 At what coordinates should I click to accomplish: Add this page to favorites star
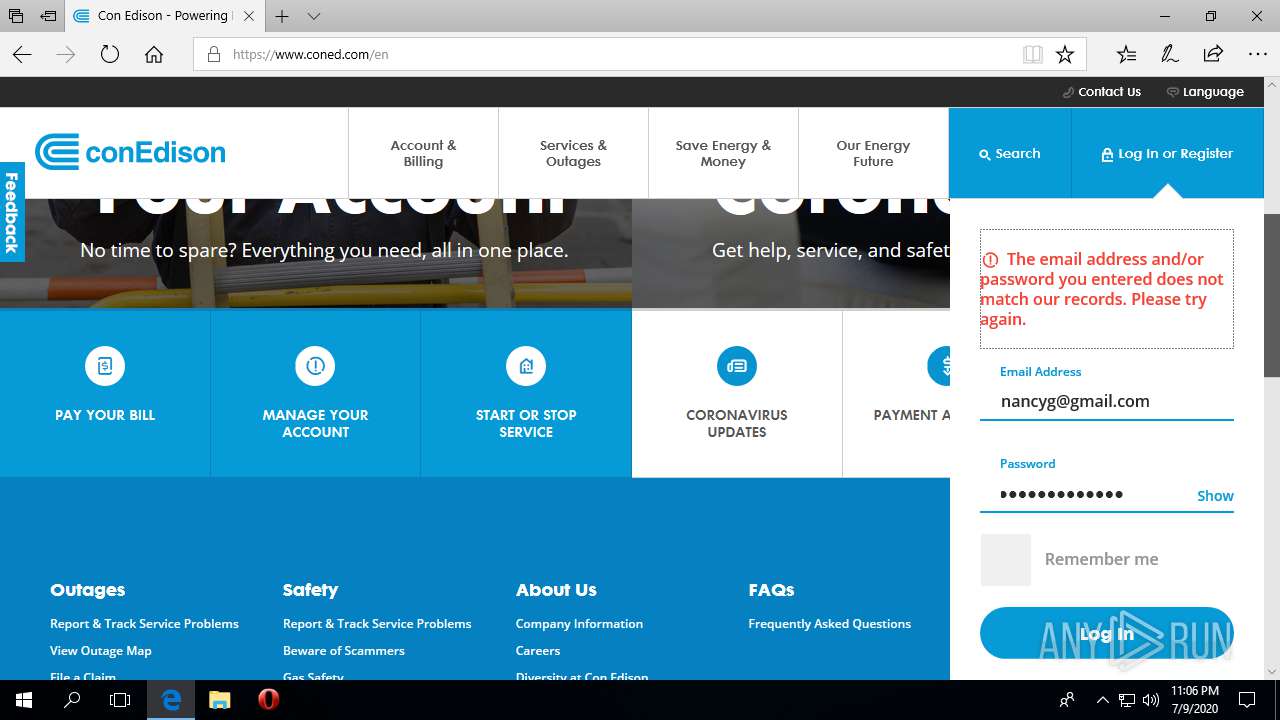(1065, 55)
